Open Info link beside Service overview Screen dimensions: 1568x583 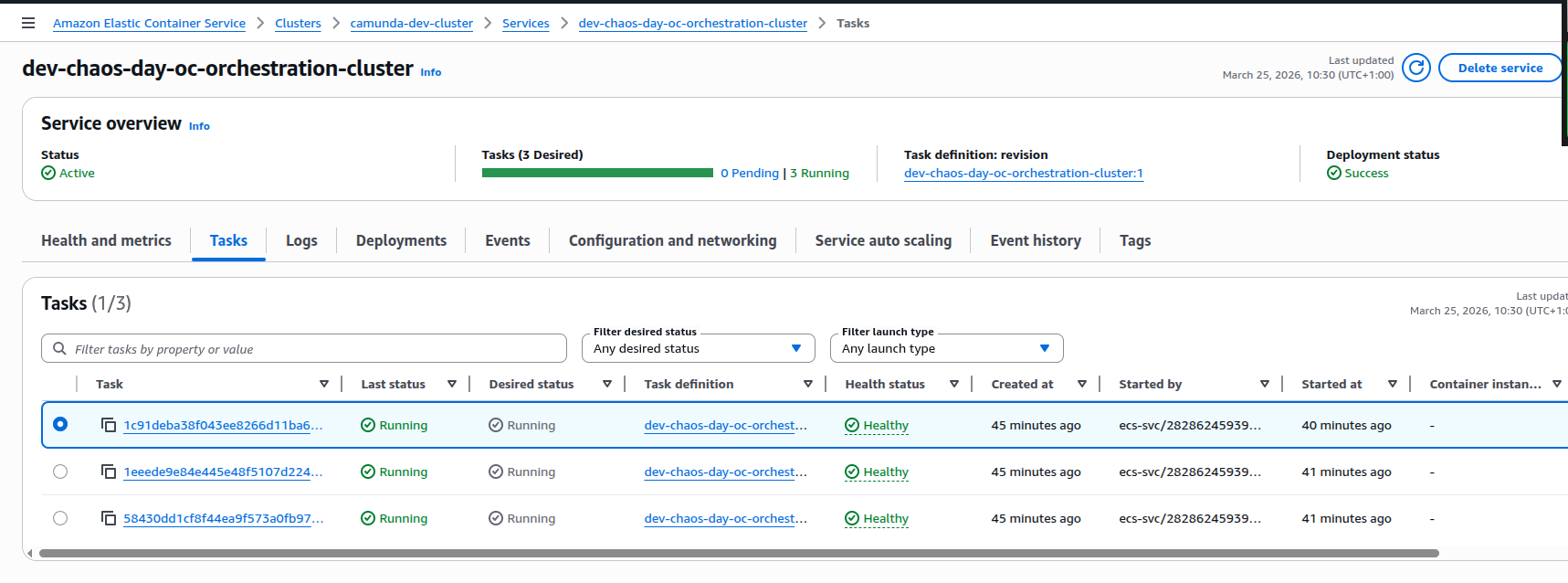click(x=199, y=126)
